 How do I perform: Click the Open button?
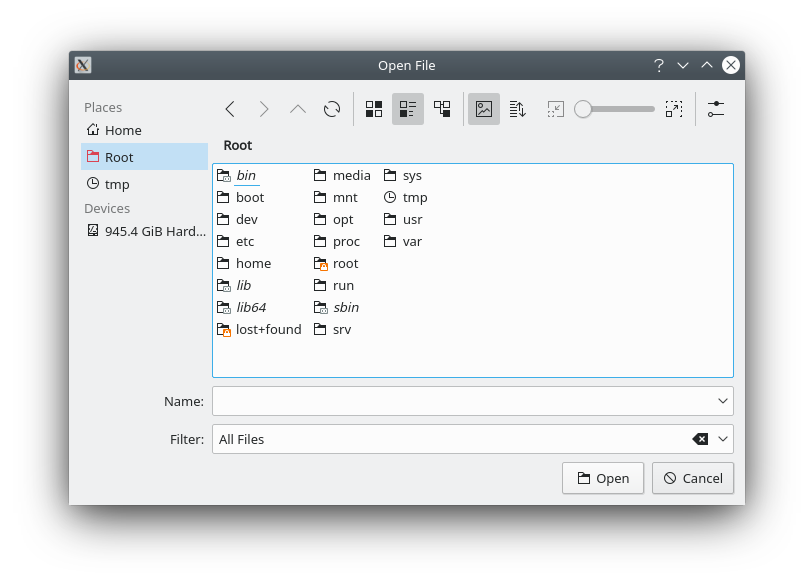pyautogui.click(x=602, y=478)
